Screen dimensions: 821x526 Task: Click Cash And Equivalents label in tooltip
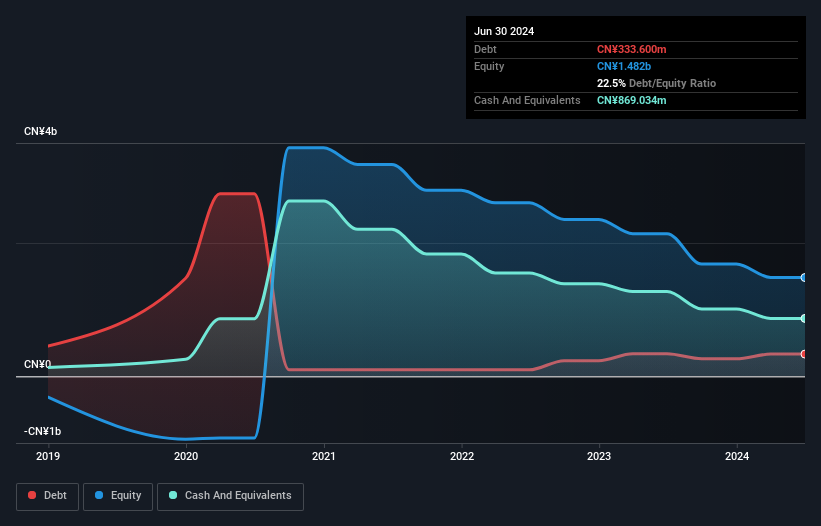527,100
